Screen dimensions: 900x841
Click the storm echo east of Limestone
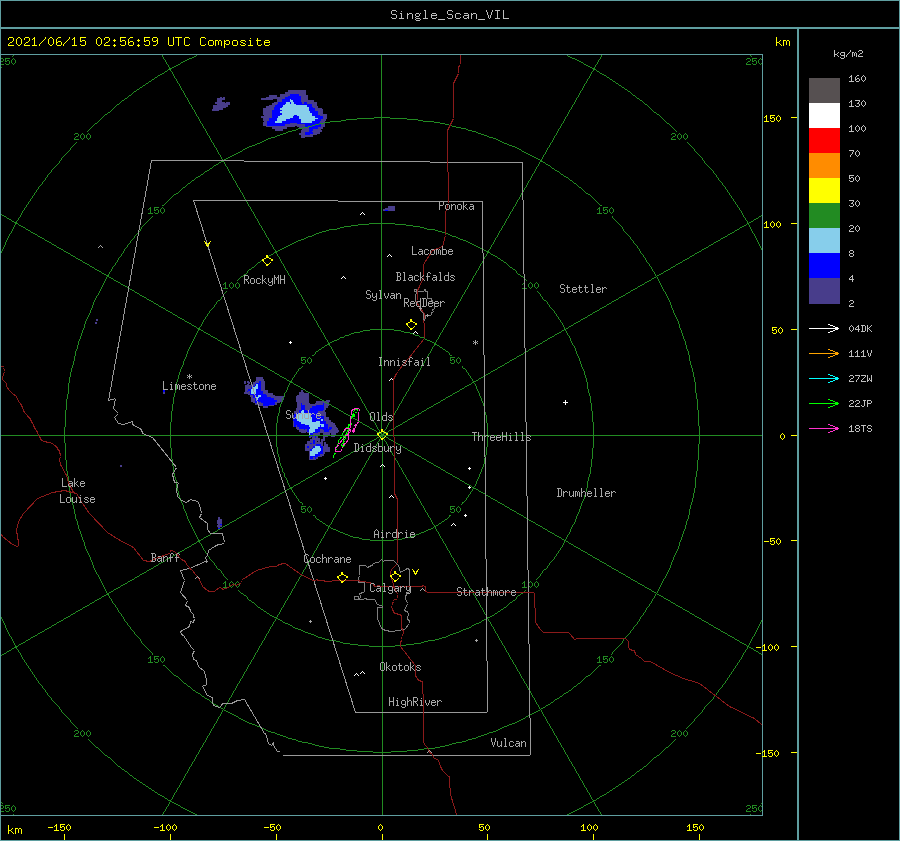coord(262,393)
